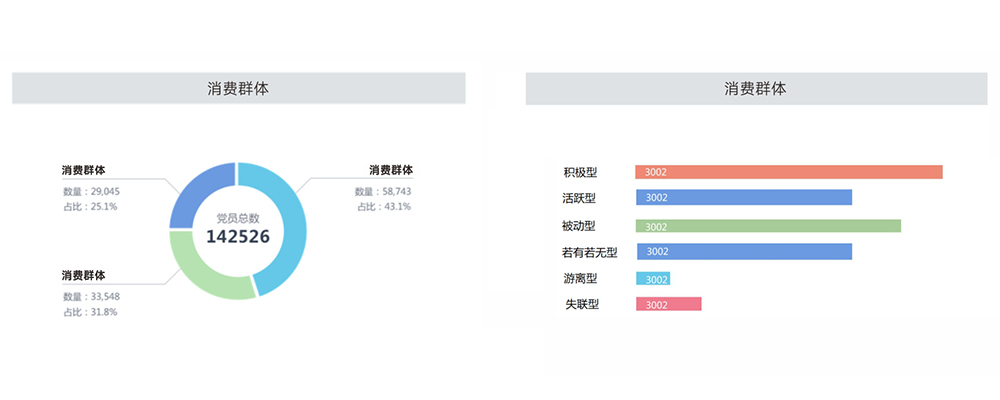Viewport: 1000px width, 400px height.
Task: Click the blue 活跃型 bar
Action: point(743,197)
